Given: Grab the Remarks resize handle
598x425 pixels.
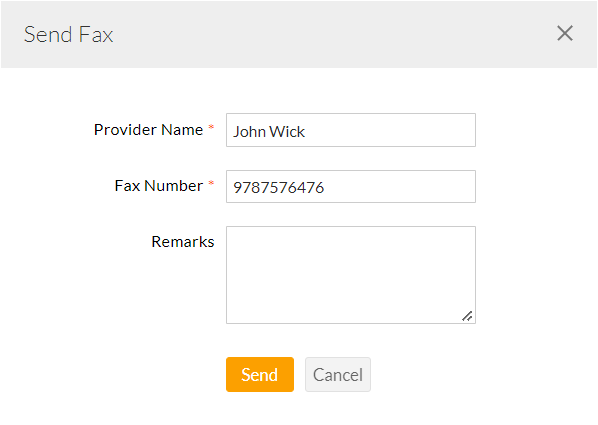Looking at the screenshot, I should (468, 316).
